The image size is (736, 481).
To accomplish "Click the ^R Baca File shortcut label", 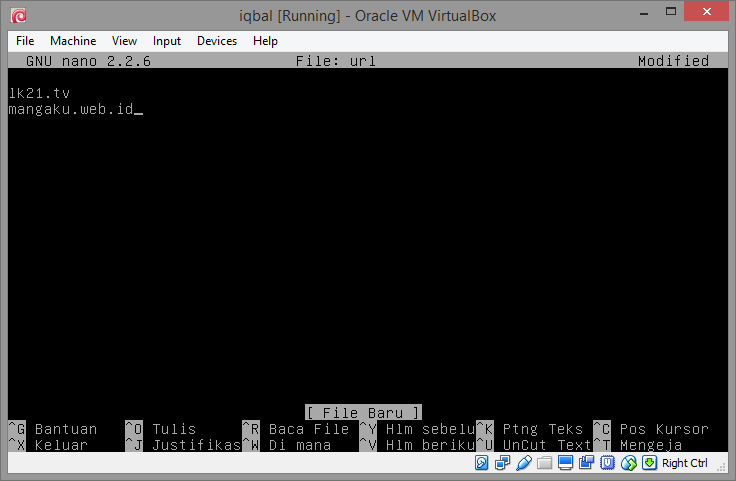I will click(x=296, y=429).
